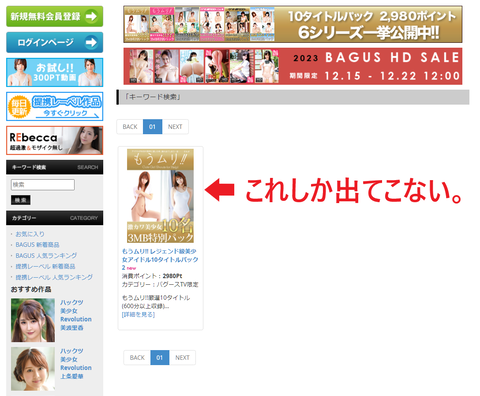Open the お気に入り category link
Image resolution: width=480 pixels, height=396 pixels.
[30, 234]
